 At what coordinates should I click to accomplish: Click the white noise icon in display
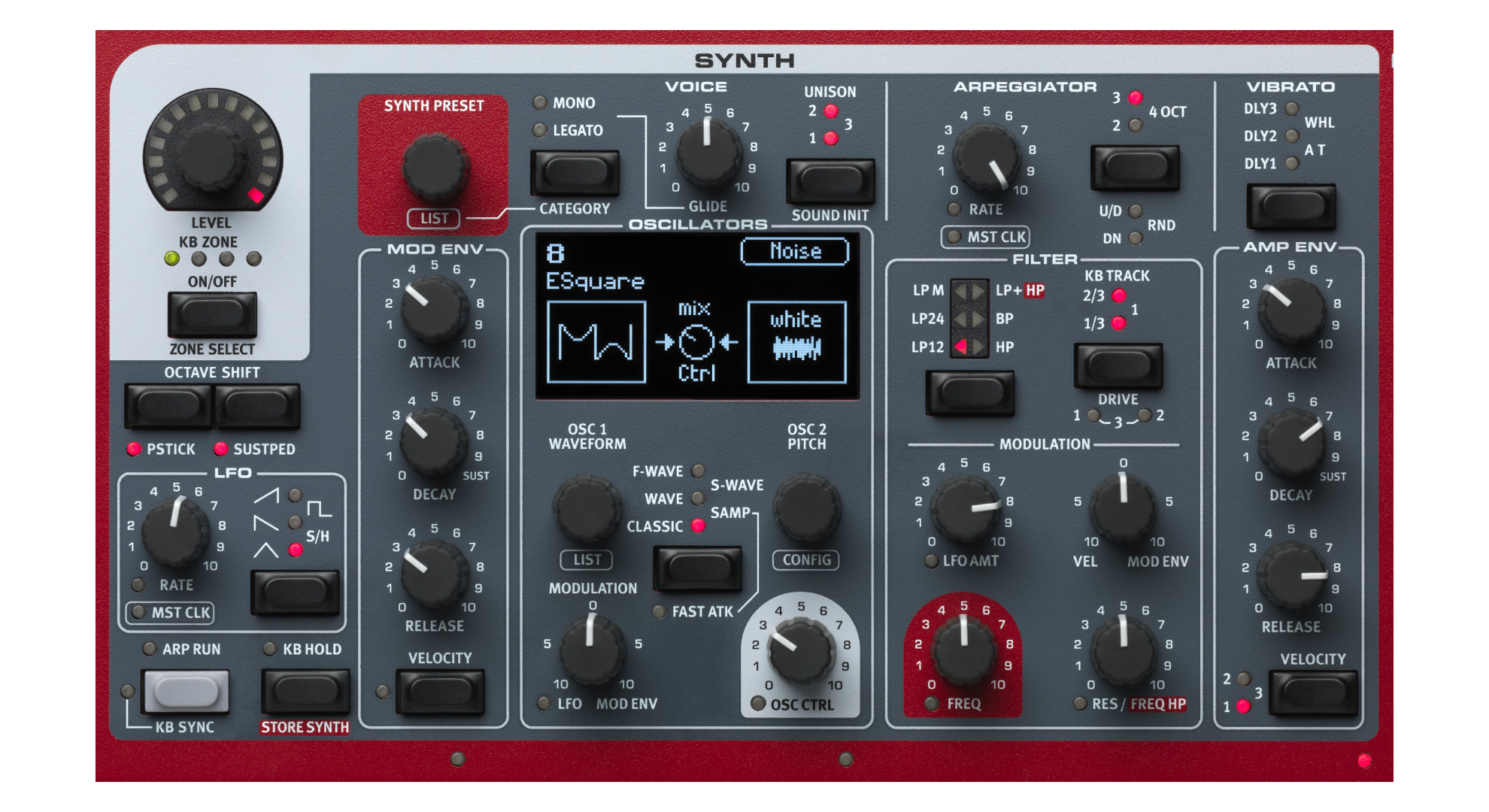point(796,342)
